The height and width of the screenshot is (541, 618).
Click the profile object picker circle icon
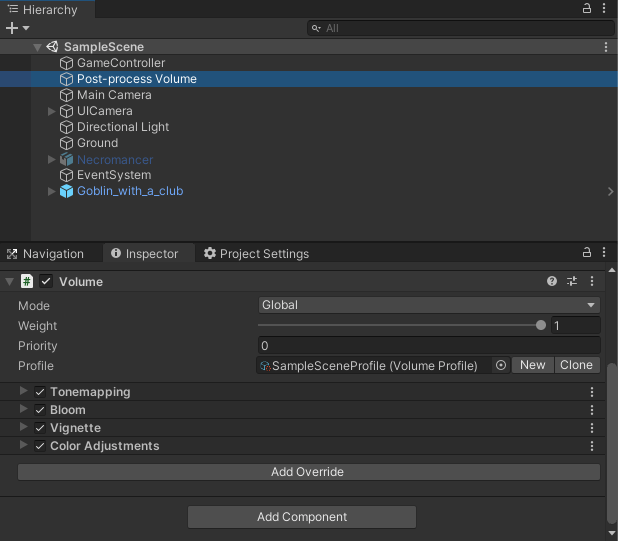501,366
